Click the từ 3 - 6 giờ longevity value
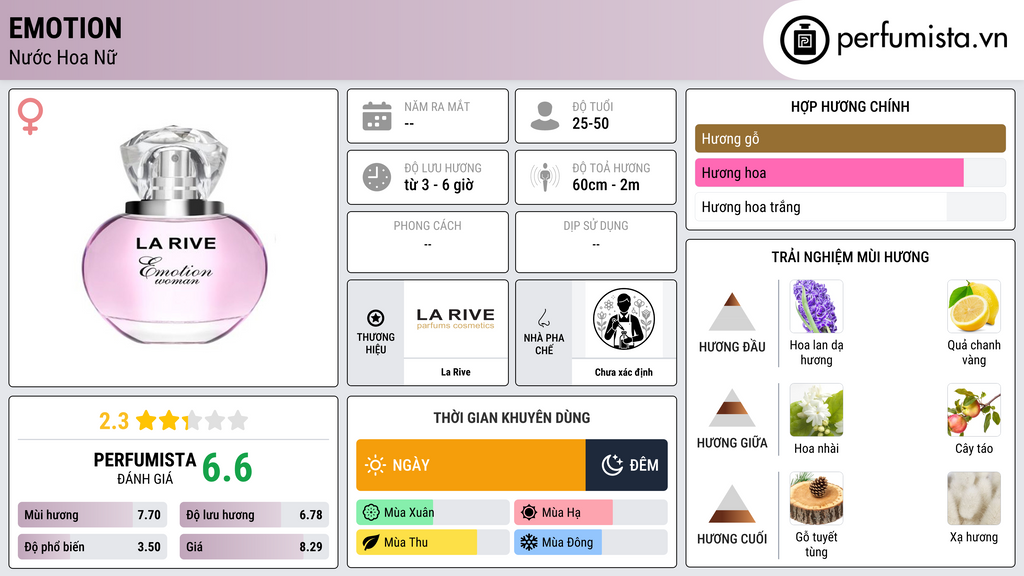Image resolution: width=1024 pixels, height=576 pixels. point(439,185)
